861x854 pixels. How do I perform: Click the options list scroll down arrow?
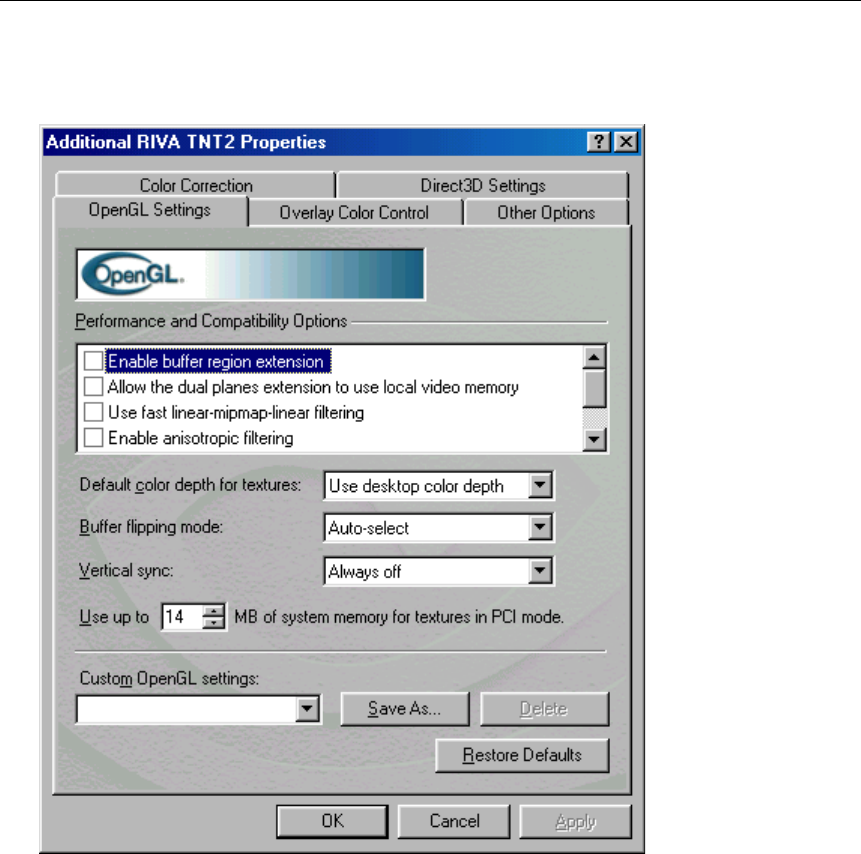point(594,439)
